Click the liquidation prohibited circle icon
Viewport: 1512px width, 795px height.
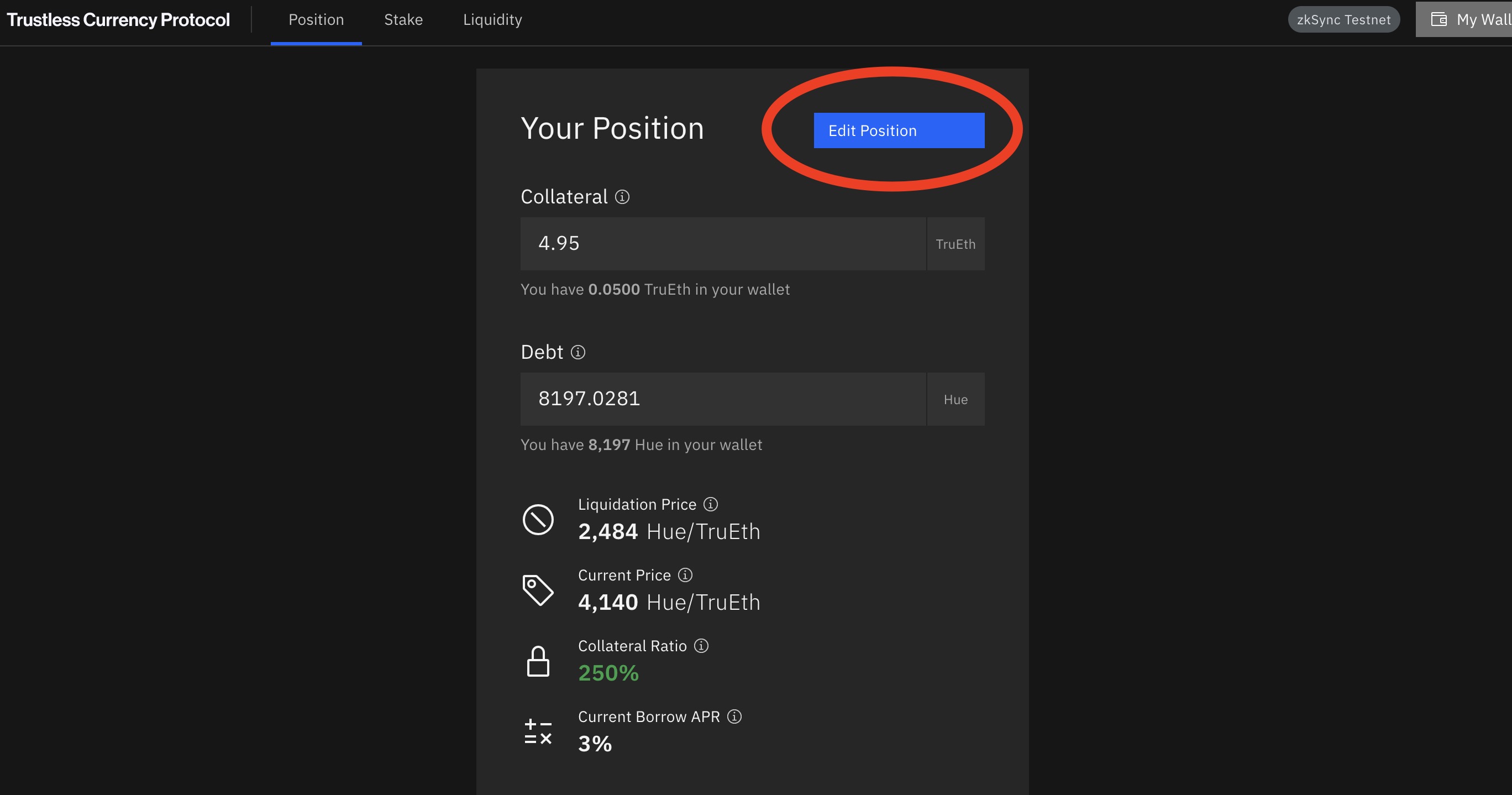pos(538,520)
